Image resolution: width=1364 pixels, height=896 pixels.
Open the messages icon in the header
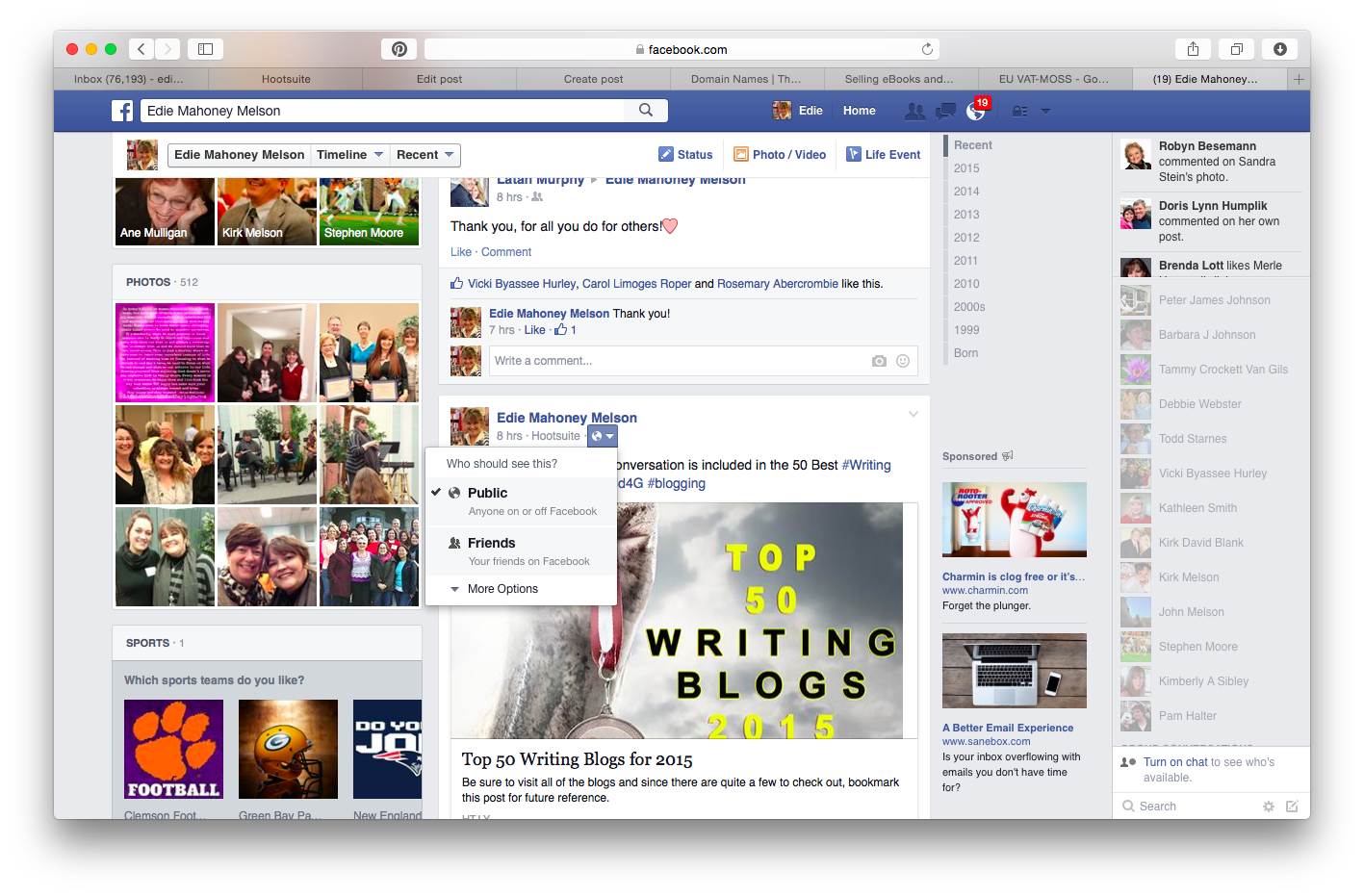945,112
